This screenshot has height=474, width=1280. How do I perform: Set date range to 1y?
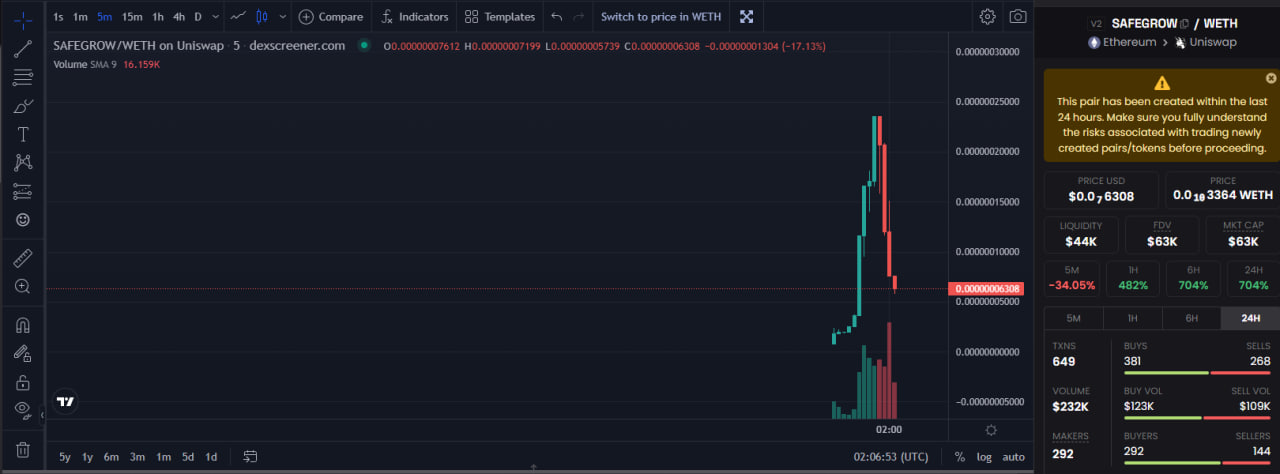(88, 457)
